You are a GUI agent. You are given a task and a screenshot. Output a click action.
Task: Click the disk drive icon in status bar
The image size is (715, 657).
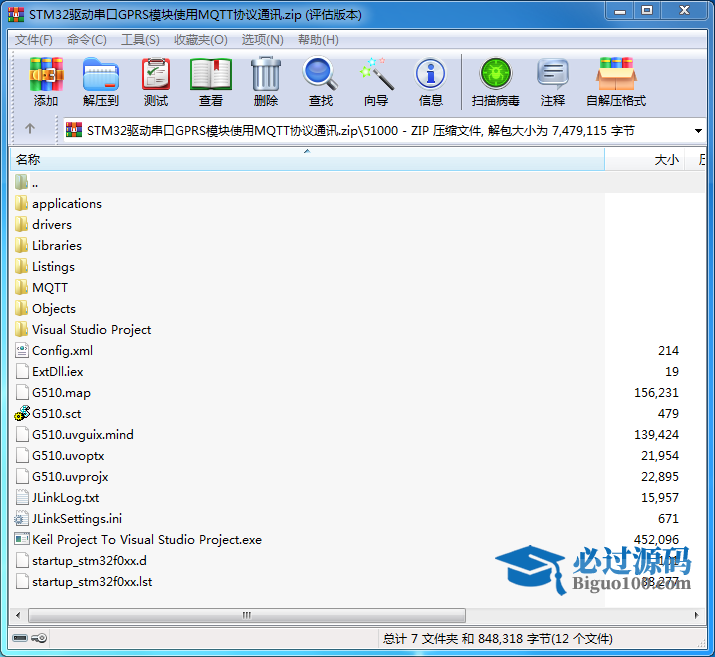coord(20,637)
